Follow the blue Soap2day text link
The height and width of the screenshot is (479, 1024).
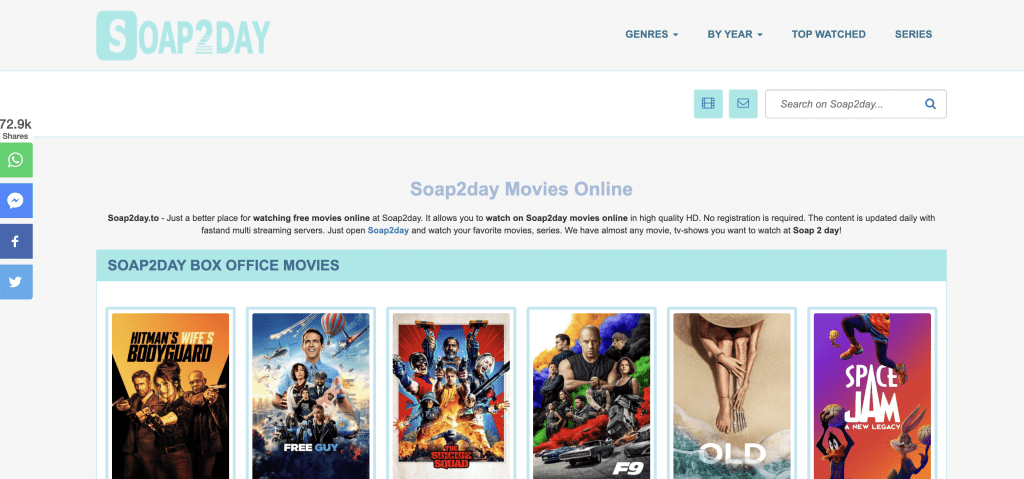(388, 231)
